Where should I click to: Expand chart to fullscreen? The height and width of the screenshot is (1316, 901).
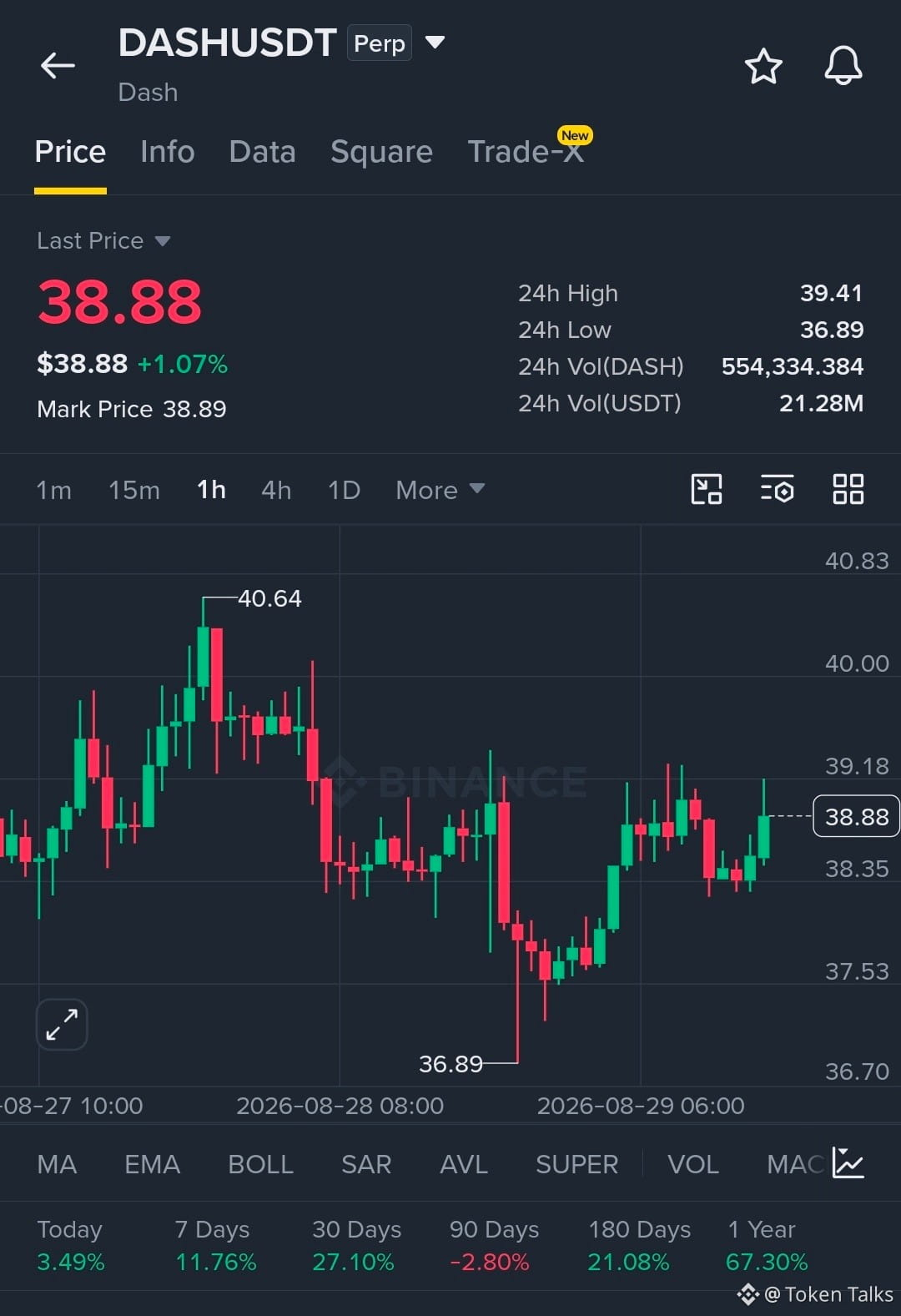[x=62, y=1024]
